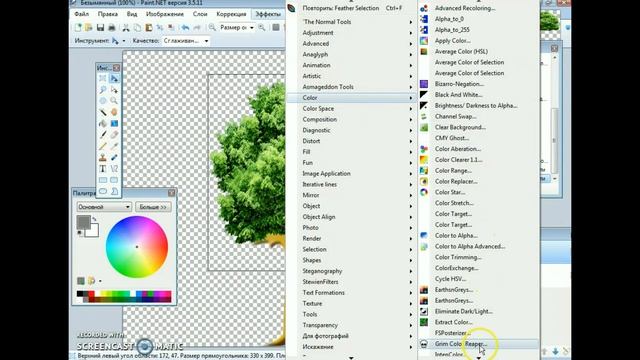
Task: Select the Color Picker eyedropper tool
Action: point(114,146)
